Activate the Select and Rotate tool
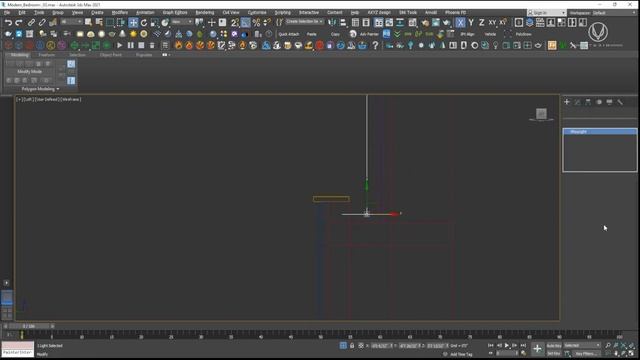Screen dimensions: 640x360 [x=144, y=22]
